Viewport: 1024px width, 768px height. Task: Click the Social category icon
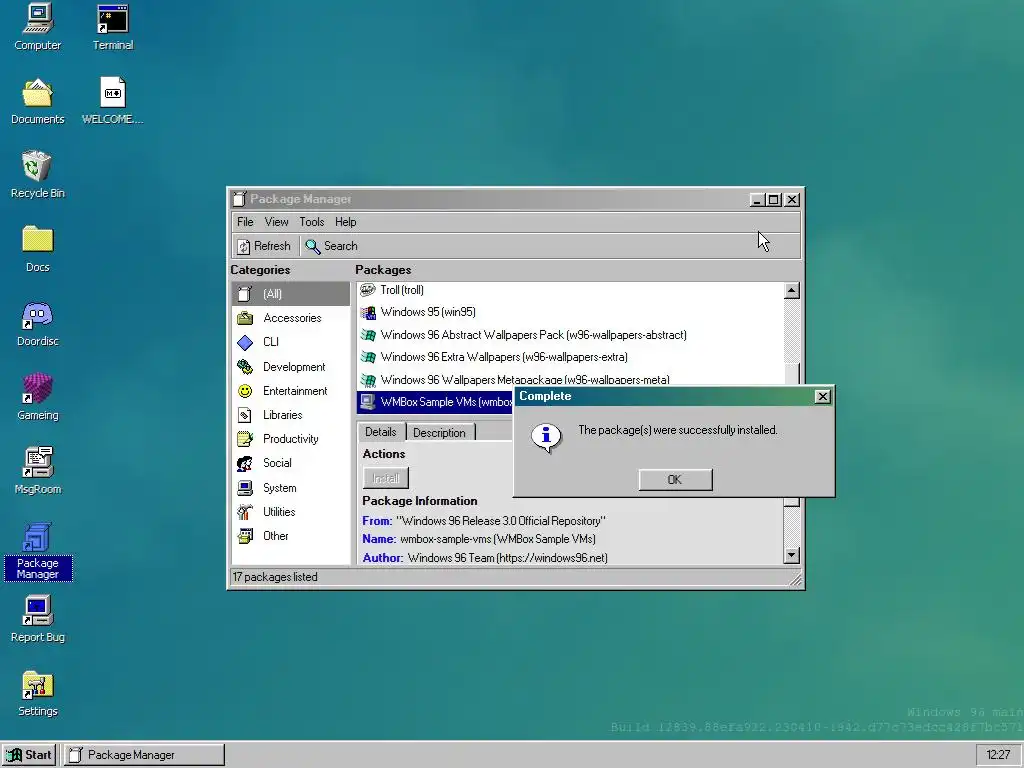pos(245,463)
